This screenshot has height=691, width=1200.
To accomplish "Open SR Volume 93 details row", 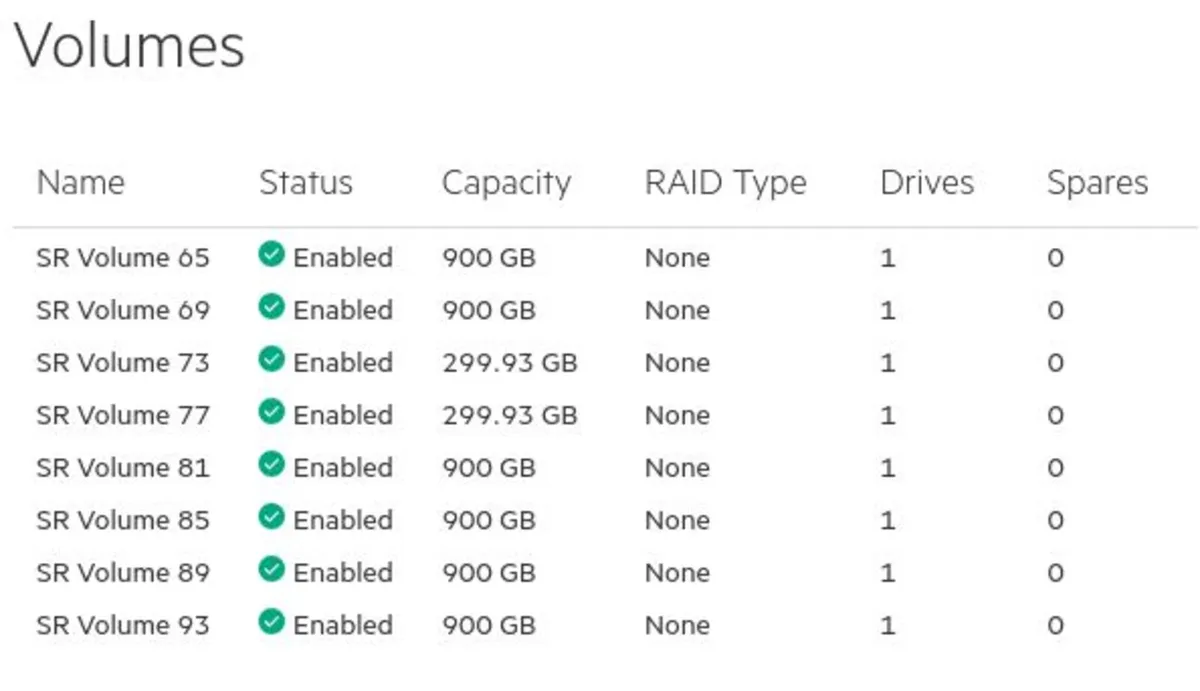I will pyautogui.click(x=122, y=625).
